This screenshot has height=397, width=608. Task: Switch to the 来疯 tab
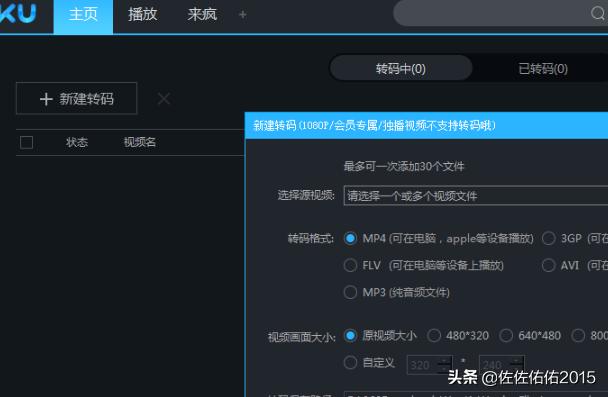click(x=202, y=15)
